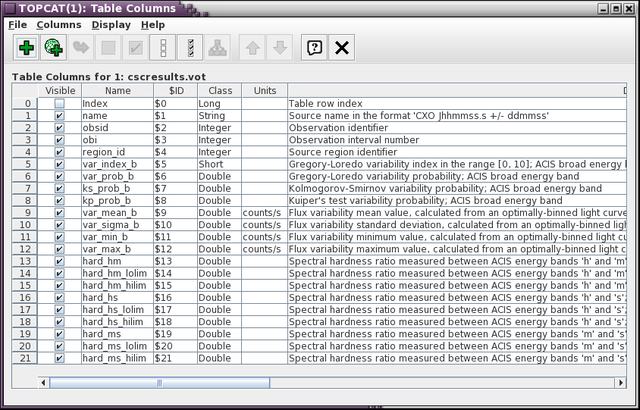
Task: Enable visibility checkbox for Index row
Action: coord(60,104)
